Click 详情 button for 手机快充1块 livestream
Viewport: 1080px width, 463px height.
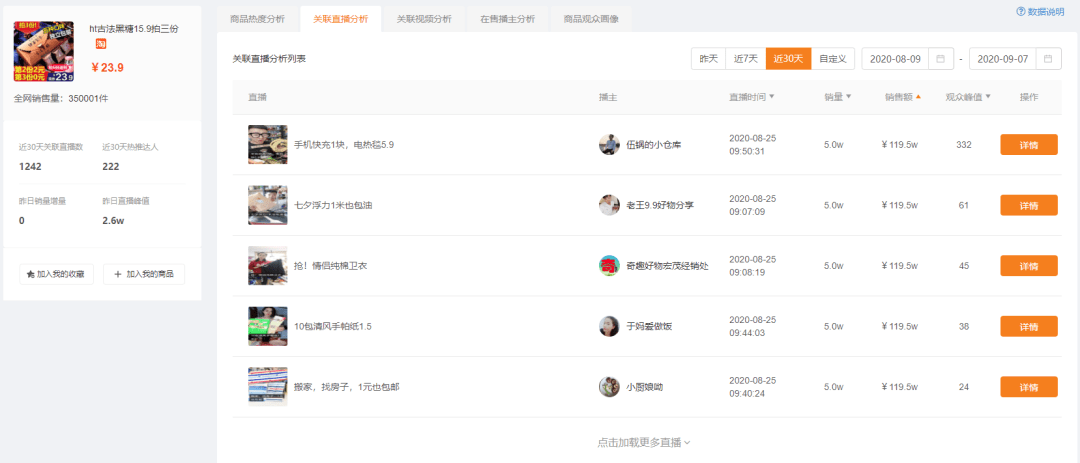click(x=1028, y=145)
